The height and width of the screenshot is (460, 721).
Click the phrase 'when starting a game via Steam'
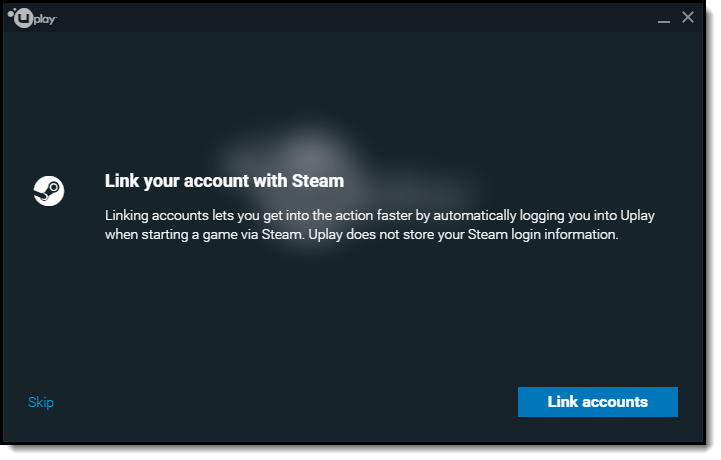pos(203,235)
